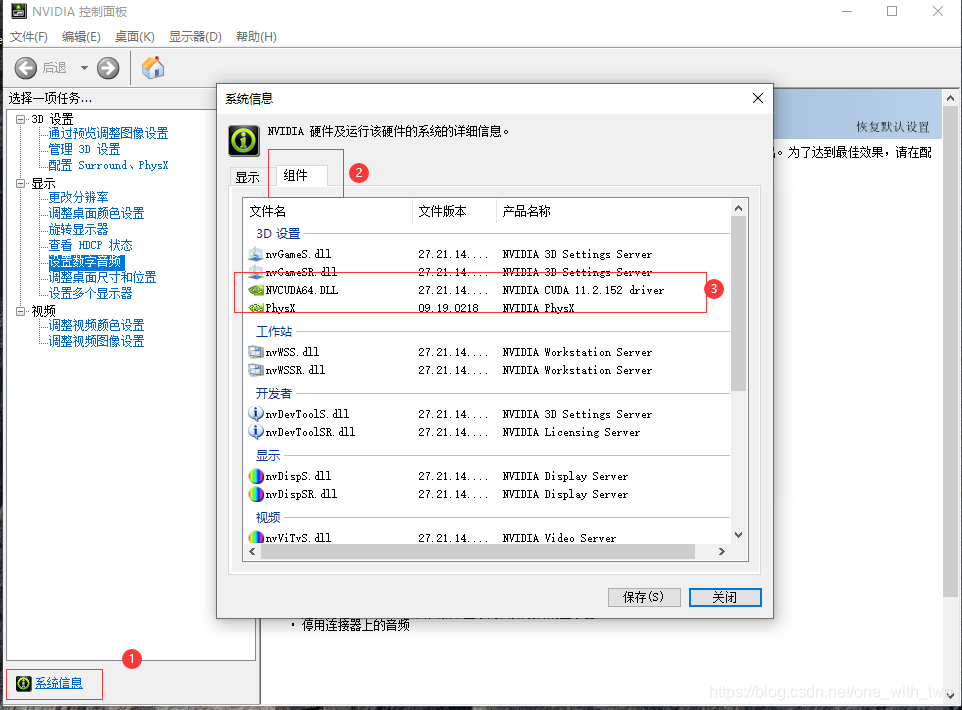The image size is (962, 710).
Task: Click the 工作站 group header
Action: click(x=274, y=331)
